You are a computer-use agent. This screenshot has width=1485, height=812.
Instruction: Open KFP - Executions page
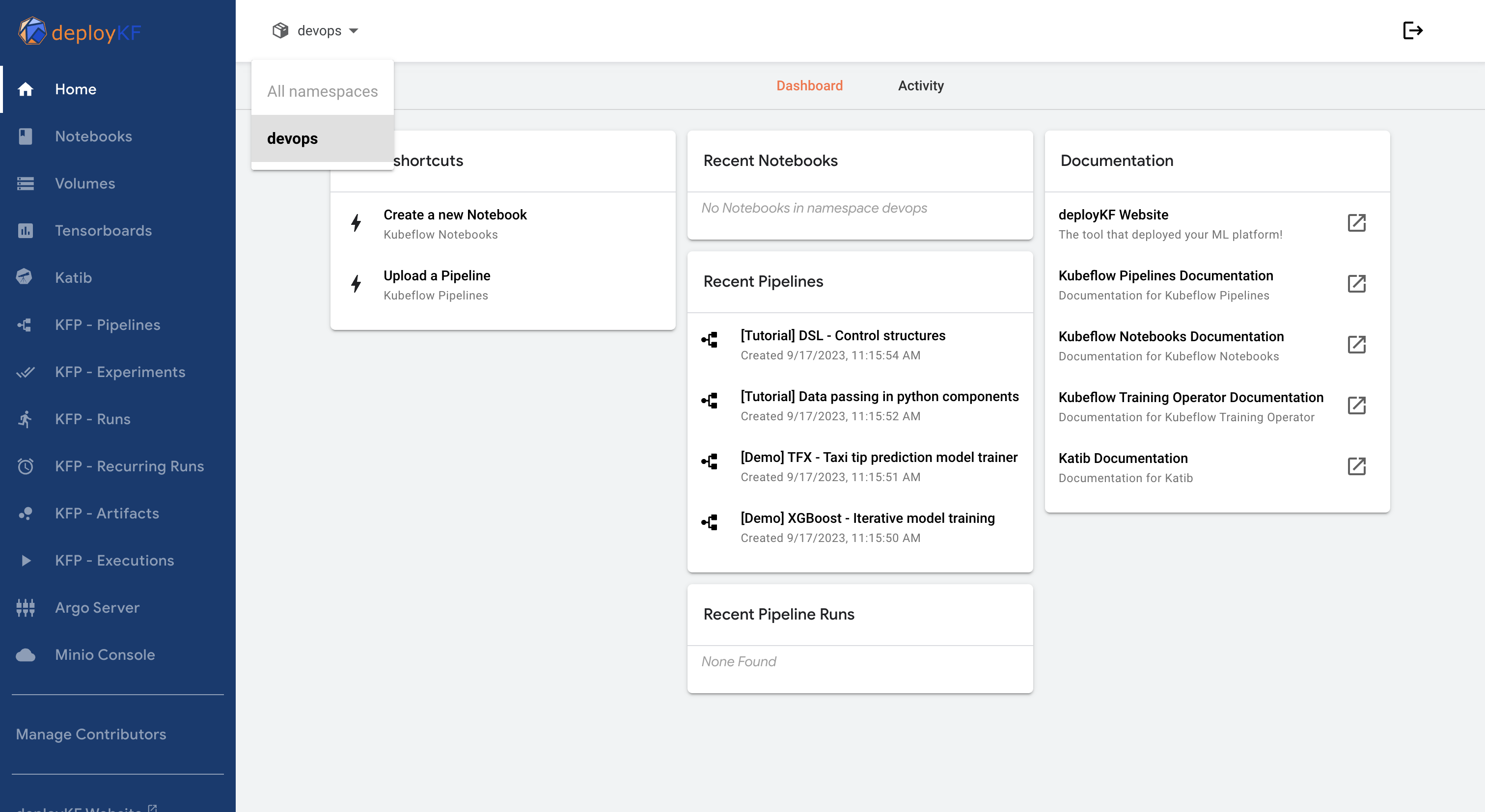117,560
